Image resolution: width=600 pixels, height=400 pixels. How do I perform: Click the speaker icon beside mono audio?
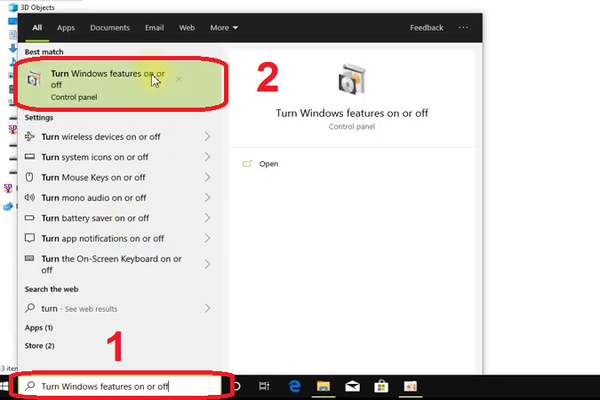[x=29, y=198]
